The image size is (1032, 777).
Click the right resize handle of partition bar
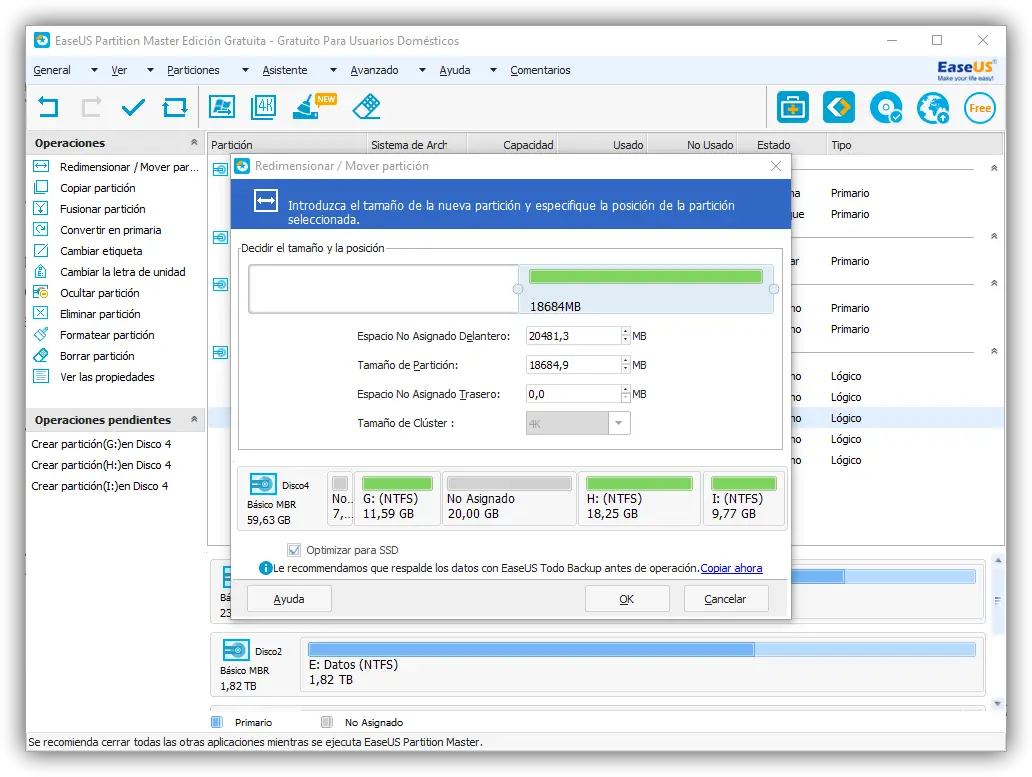[x=774, y=289]
